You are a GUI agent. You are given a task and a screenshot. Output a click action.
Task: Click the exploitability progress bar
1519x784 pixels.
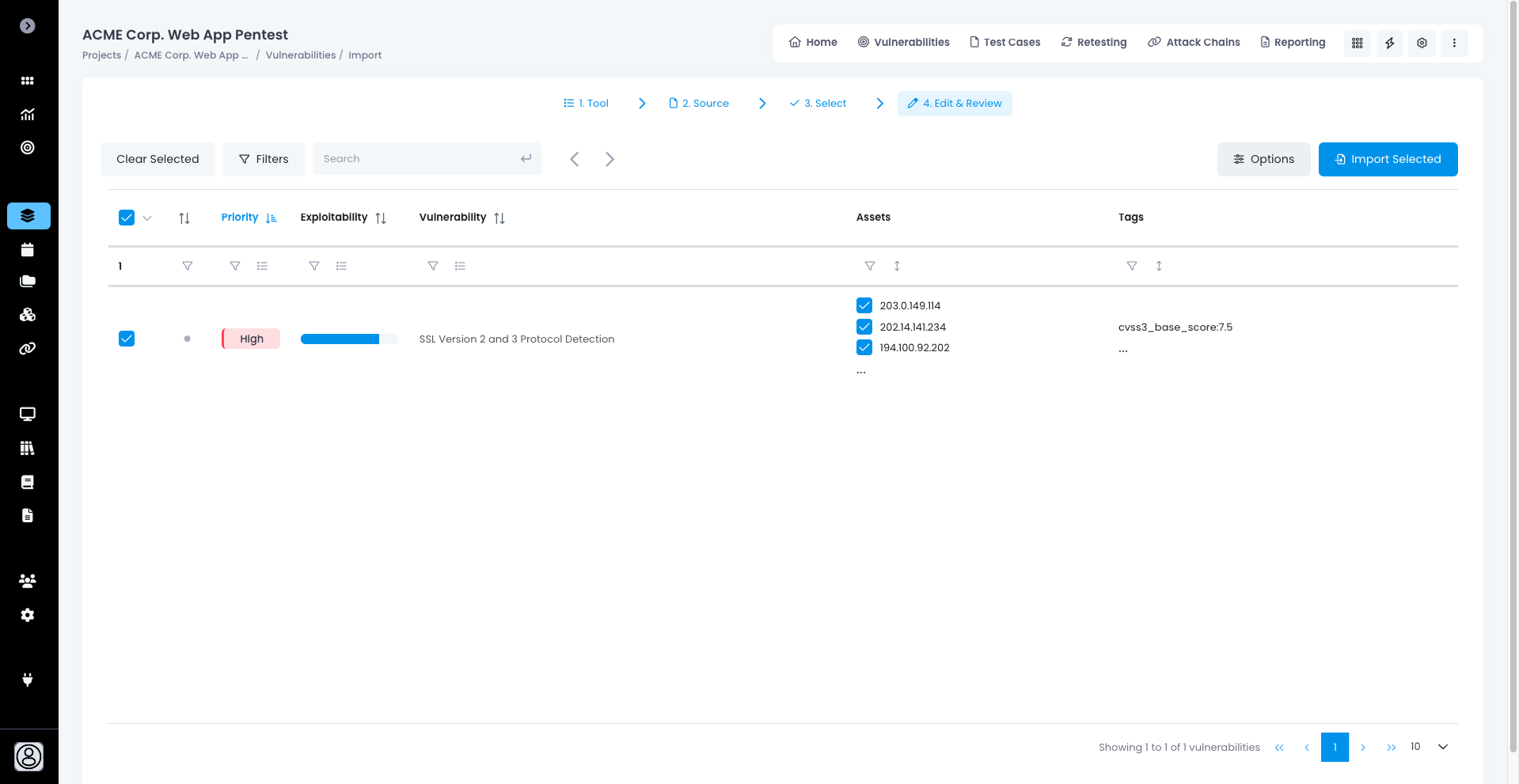[349, 339]
